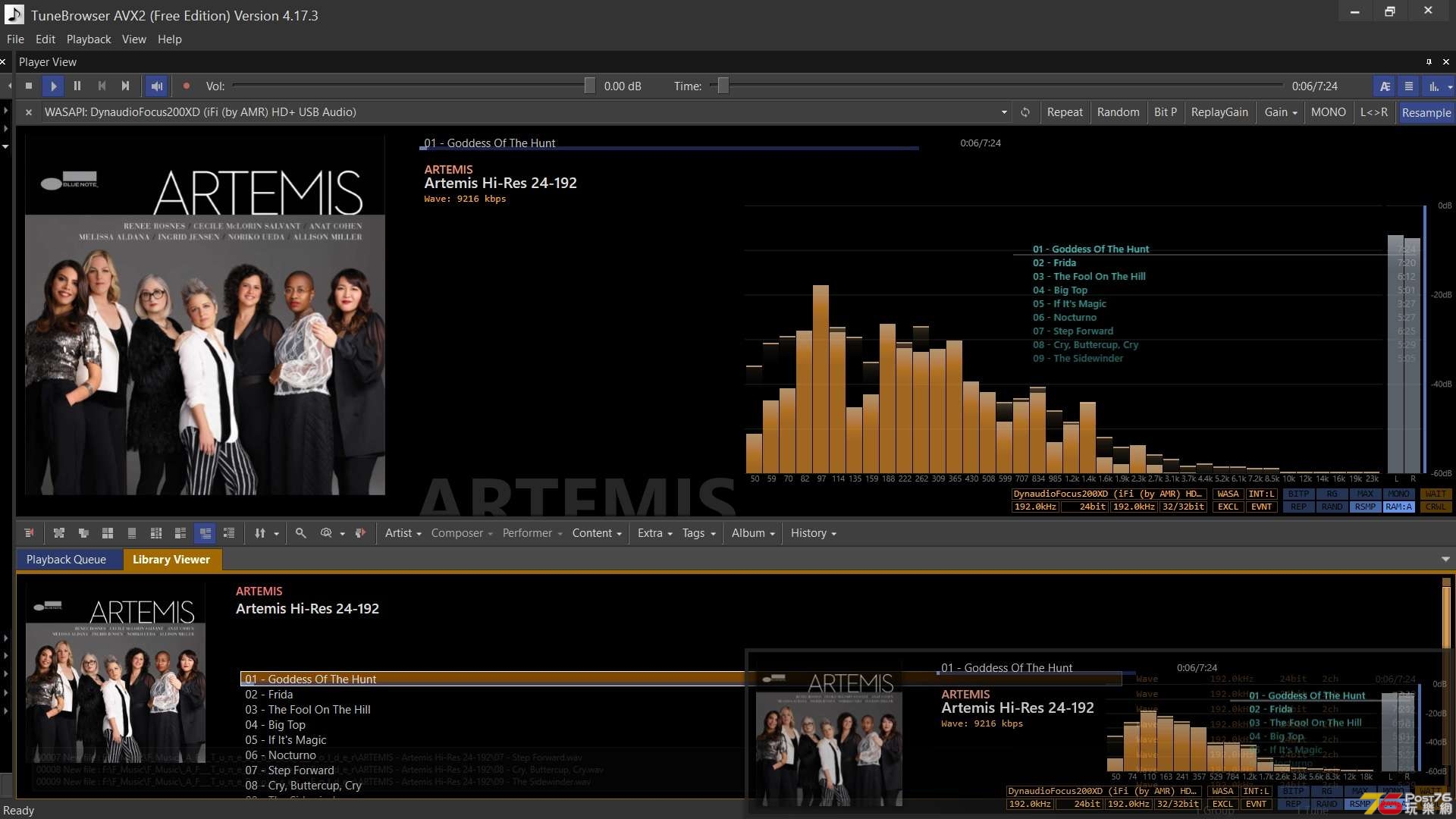
Task: Click the EXCL status indicator
Action: click(1228, 507)
